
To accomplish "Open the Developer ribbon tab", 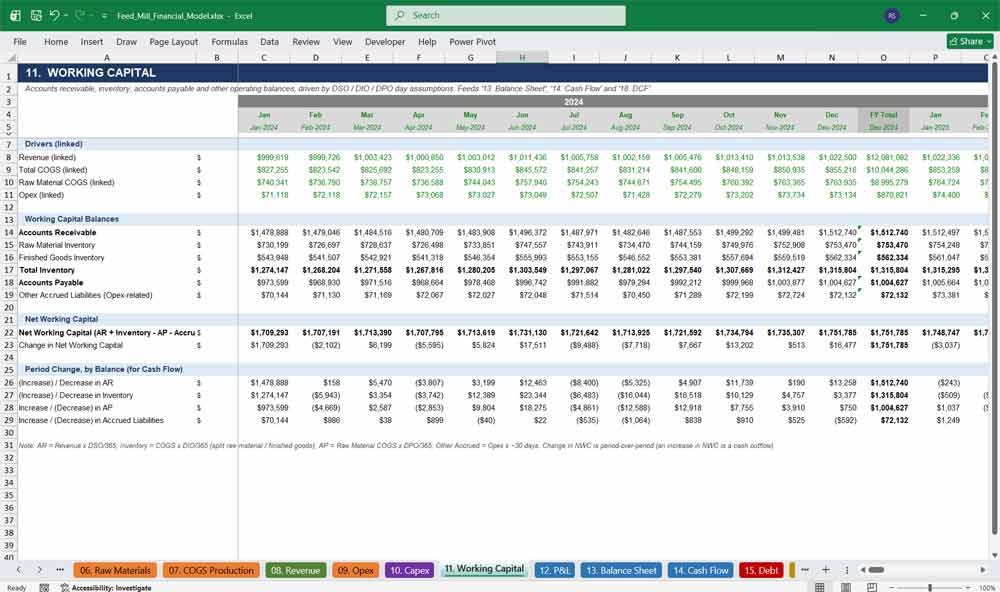I will tap(385, 41).
